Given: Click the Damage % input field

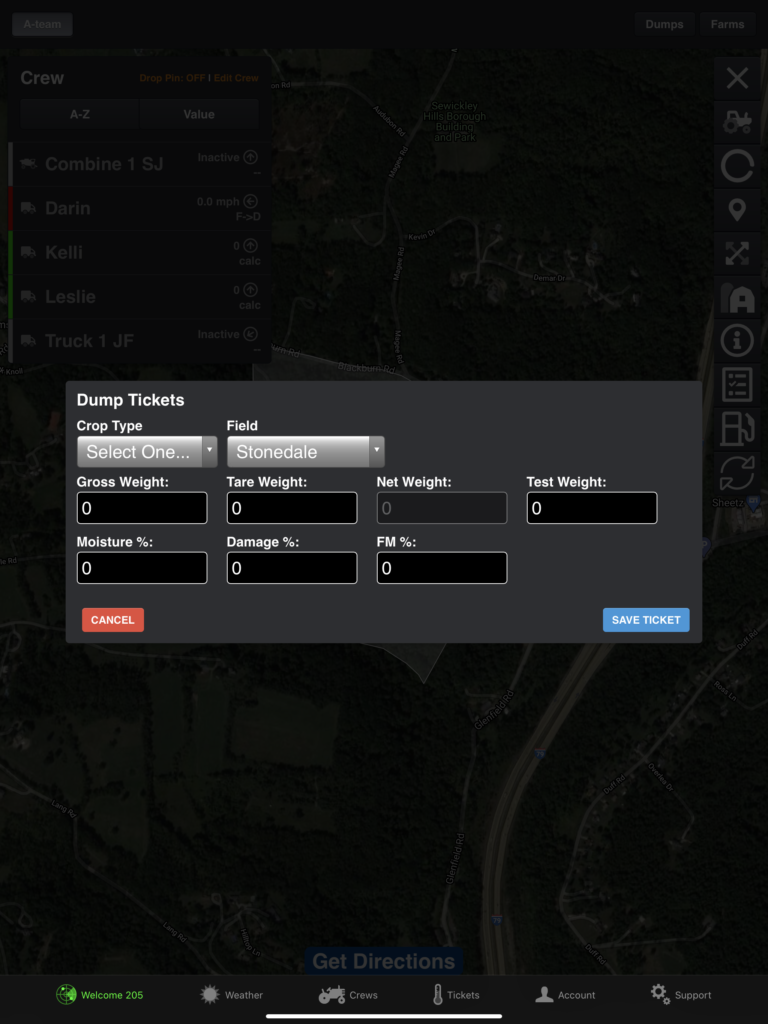Looking at the screenshot, I should [x=292, y=568].
